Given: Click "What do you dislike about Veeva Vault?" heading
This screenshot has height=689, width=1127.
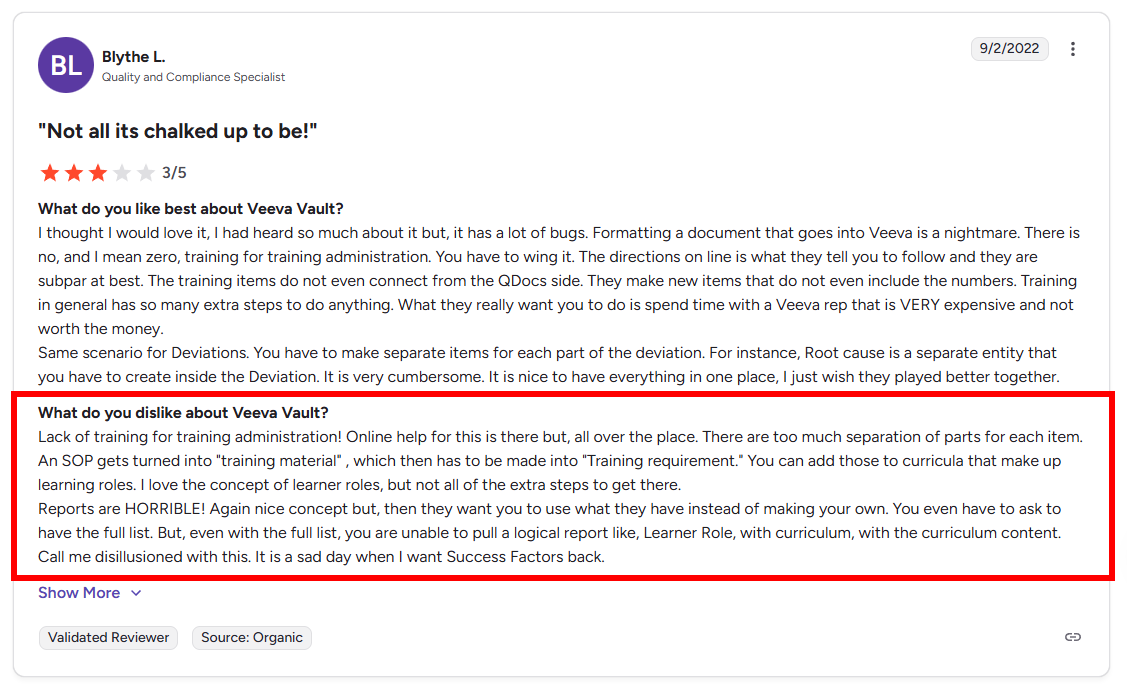Looking at the screenshot, I should [x=183, y=413].
